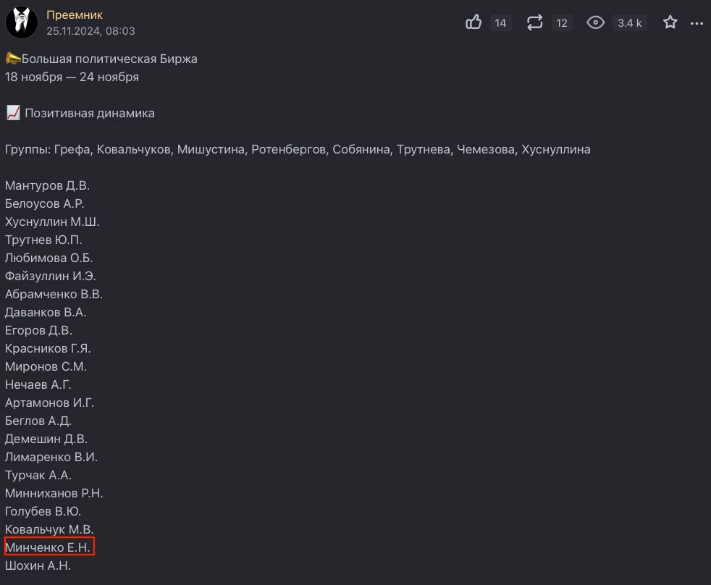Click the eye views icon

[x=596, y=22]
